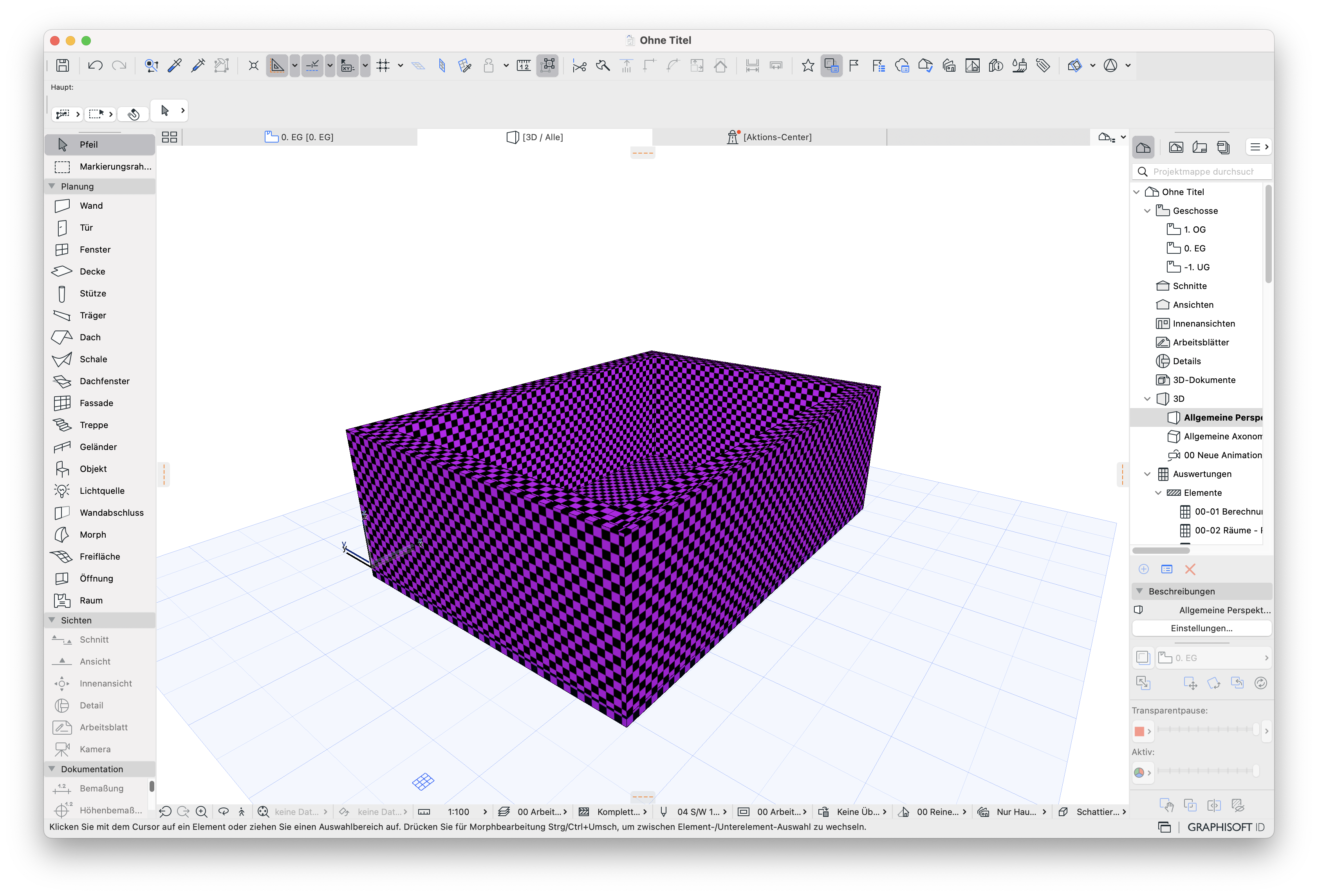Collapse the Dokumentation section
This screenshot has width=1318, height=896.
pyautogui.click(x=52, y=769)
